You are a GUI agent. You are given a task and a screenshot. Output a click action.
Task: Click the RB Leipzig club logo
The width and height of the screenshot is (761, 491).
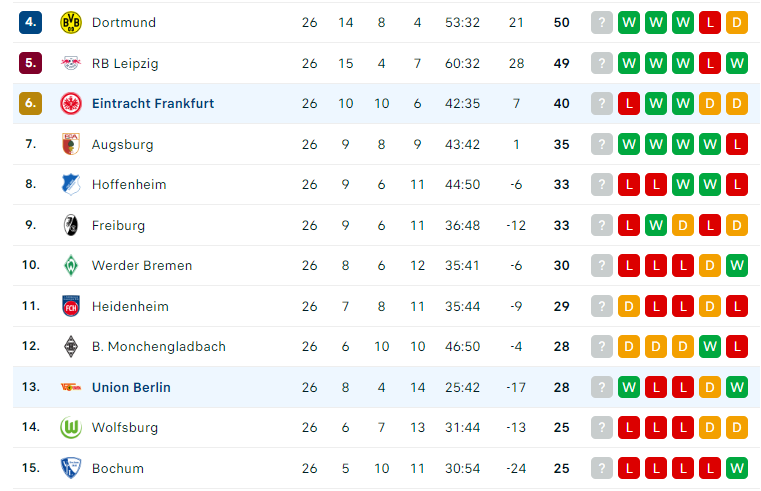[71, 63]
